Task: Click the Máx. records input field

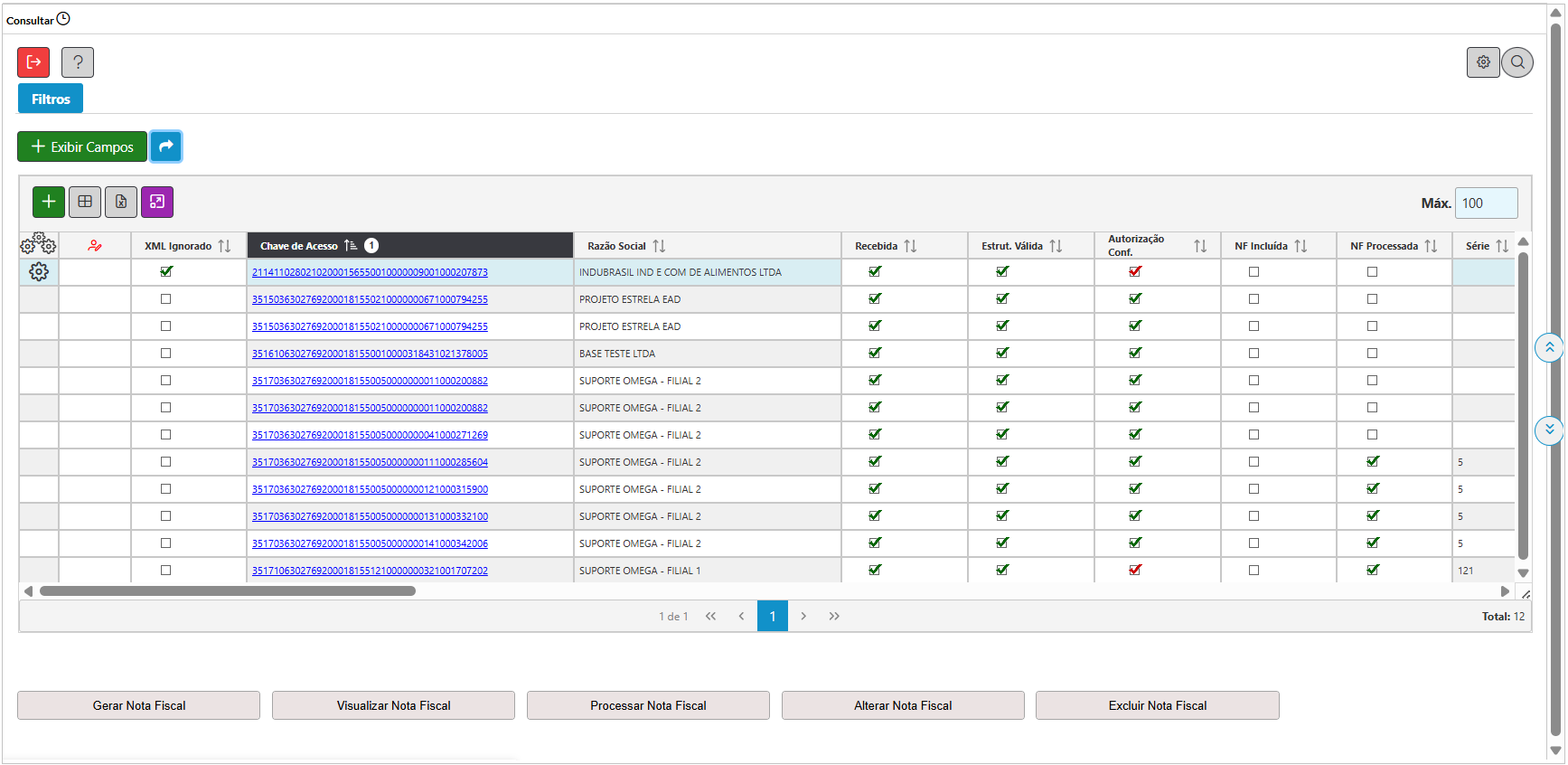Action: coord(1486,203)
